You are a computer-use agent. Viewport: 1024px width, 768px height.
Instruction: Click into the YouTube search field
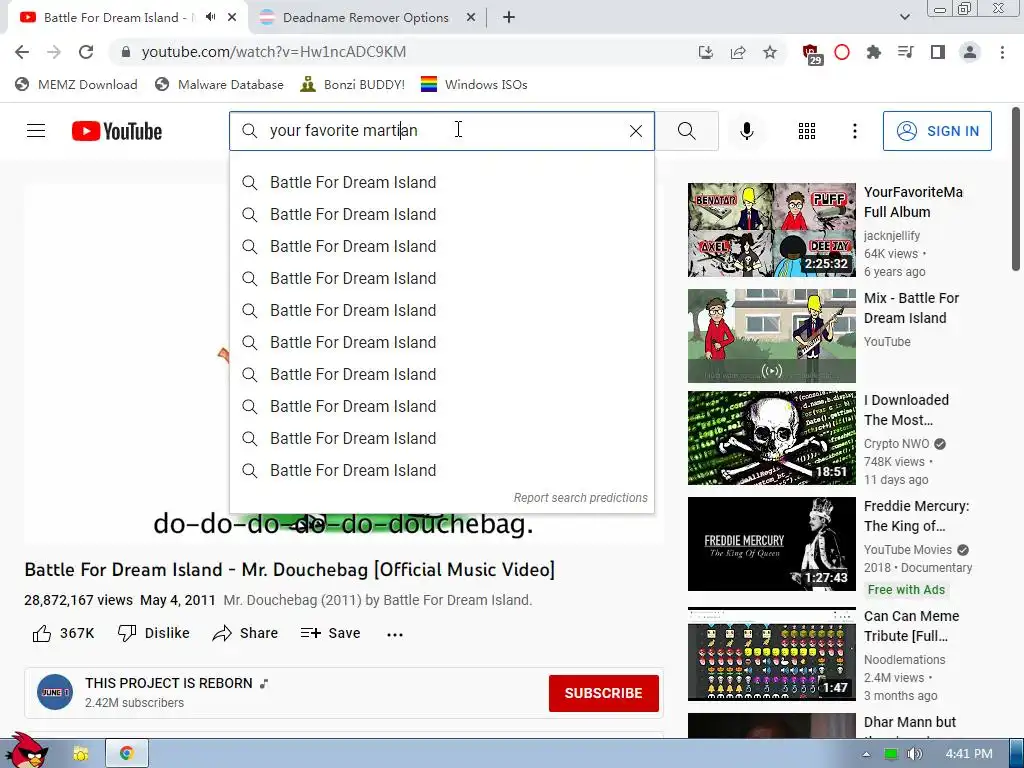(x=441, y=131)
